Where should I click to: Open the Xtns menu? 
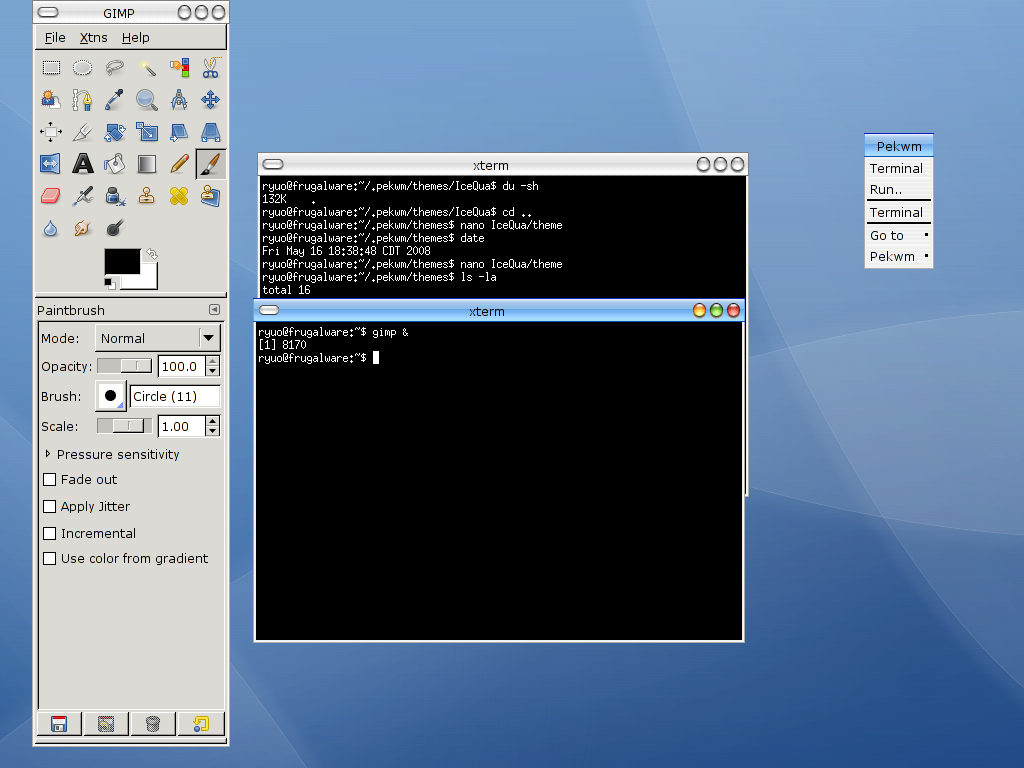coord(93,37)
